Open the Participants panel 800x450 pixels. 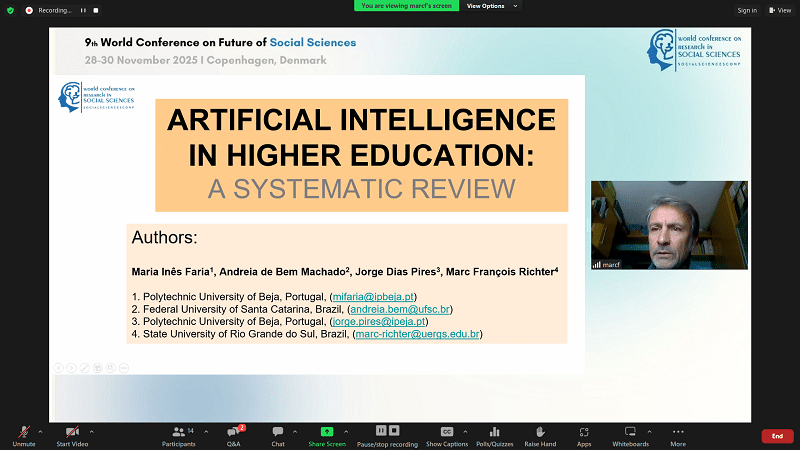[180, 436]
